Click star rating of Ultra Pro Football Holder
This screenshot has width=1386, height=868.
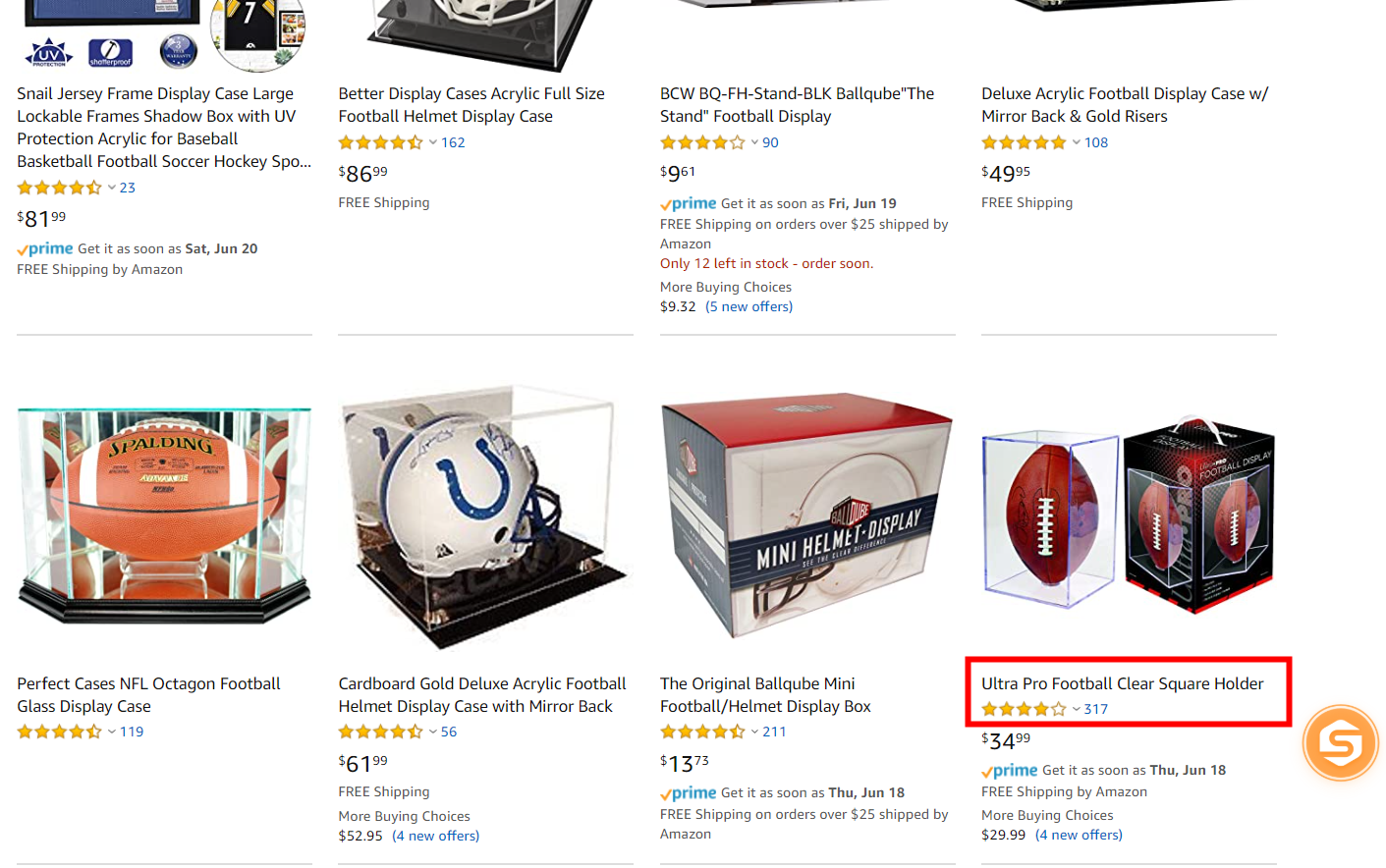click(1023, 709)
